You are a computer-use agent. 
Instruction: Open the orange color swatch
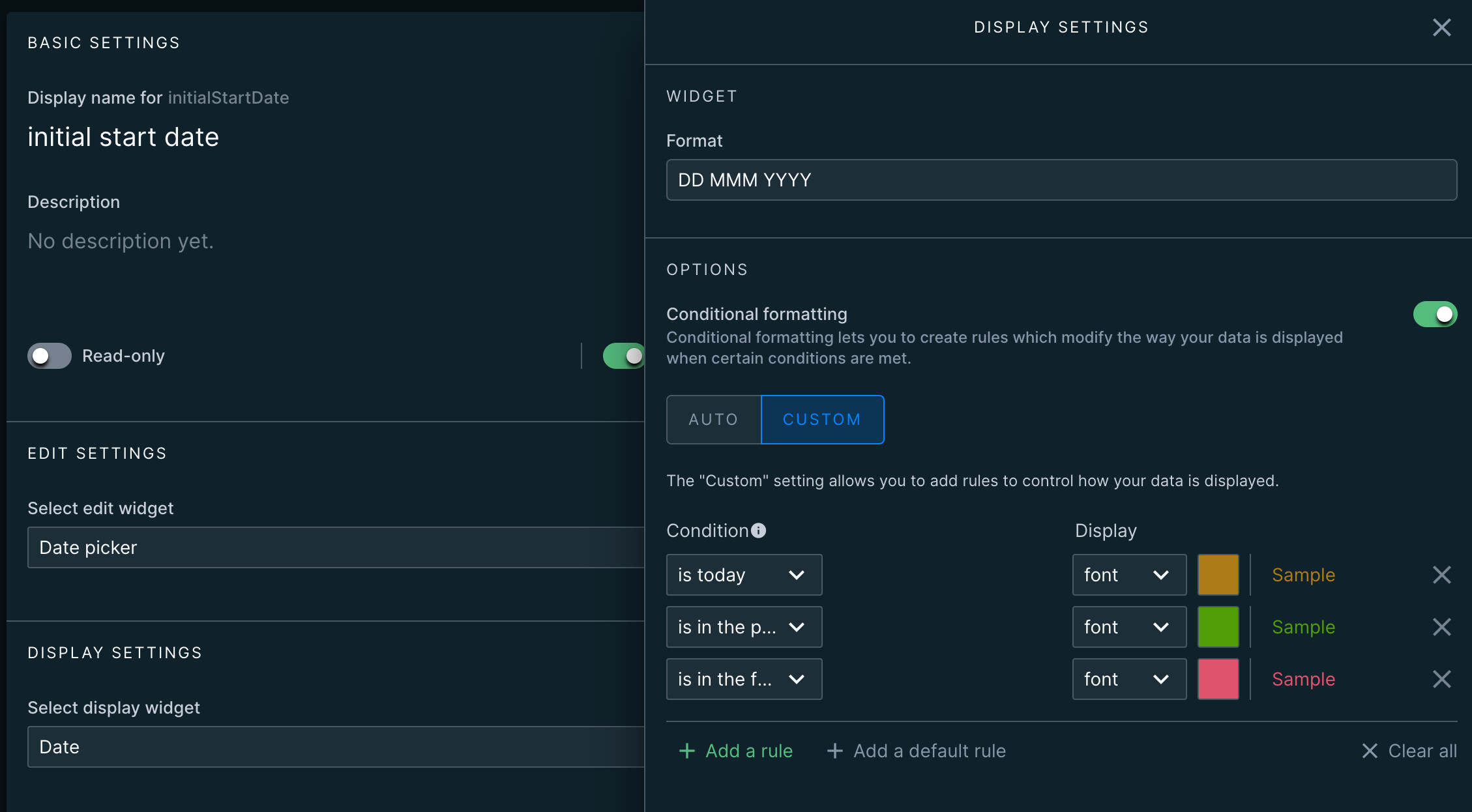coord(1218,575)
